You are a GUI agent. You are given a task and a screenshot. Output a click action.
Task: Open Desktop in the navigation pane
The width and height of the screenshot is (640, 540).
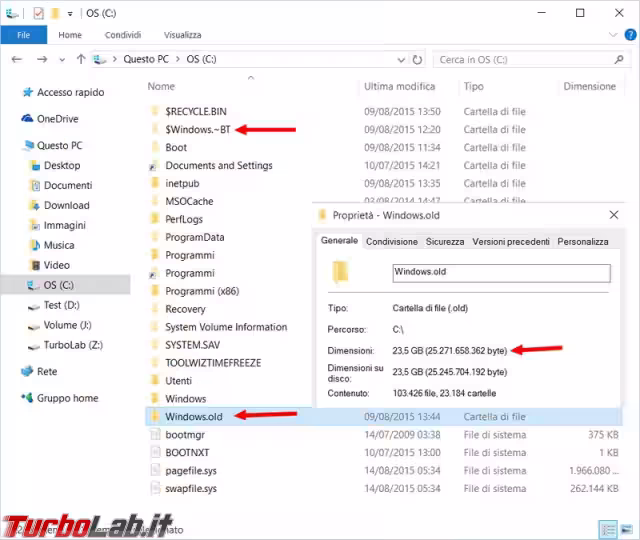coord(62,166)
